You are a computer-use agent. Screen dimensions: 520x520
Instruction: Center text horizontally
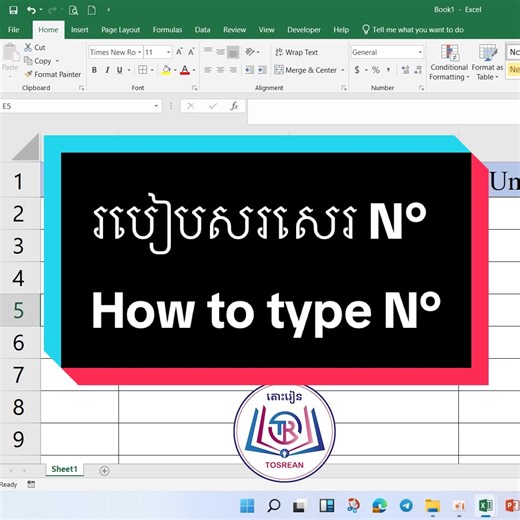pos(220,70)
